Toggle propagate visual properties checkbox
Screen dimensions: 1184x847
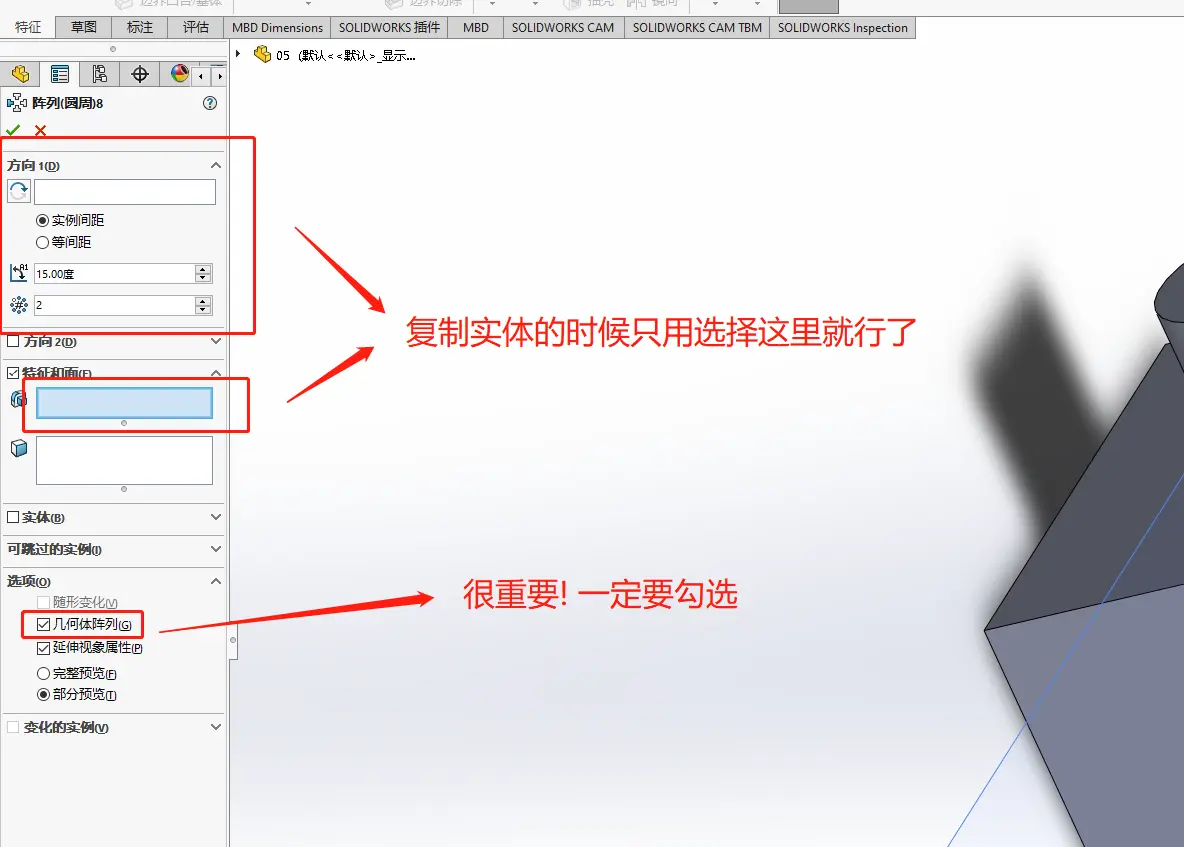44,648
